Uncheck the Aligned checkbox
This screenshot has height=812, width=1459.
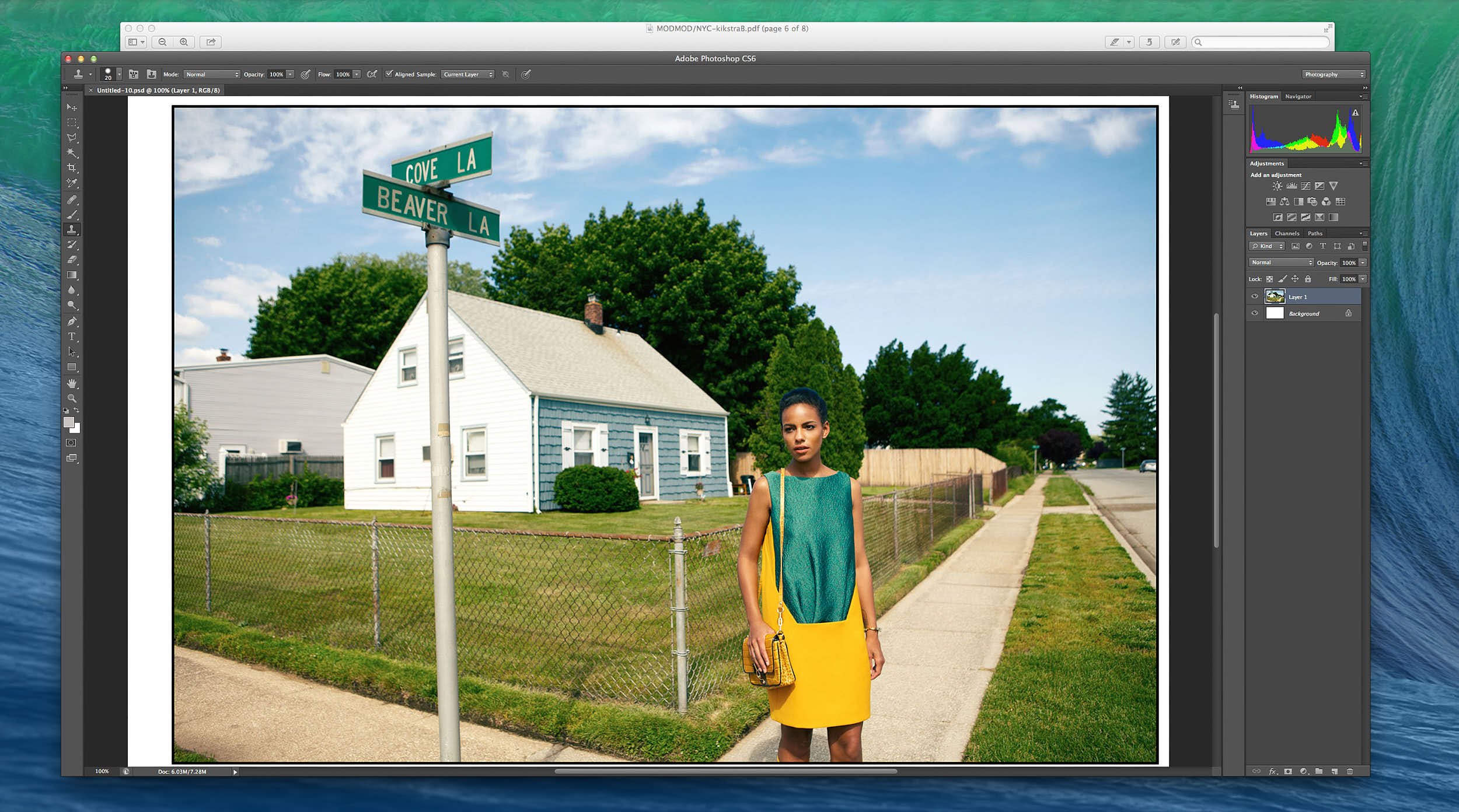click(389, 74)
